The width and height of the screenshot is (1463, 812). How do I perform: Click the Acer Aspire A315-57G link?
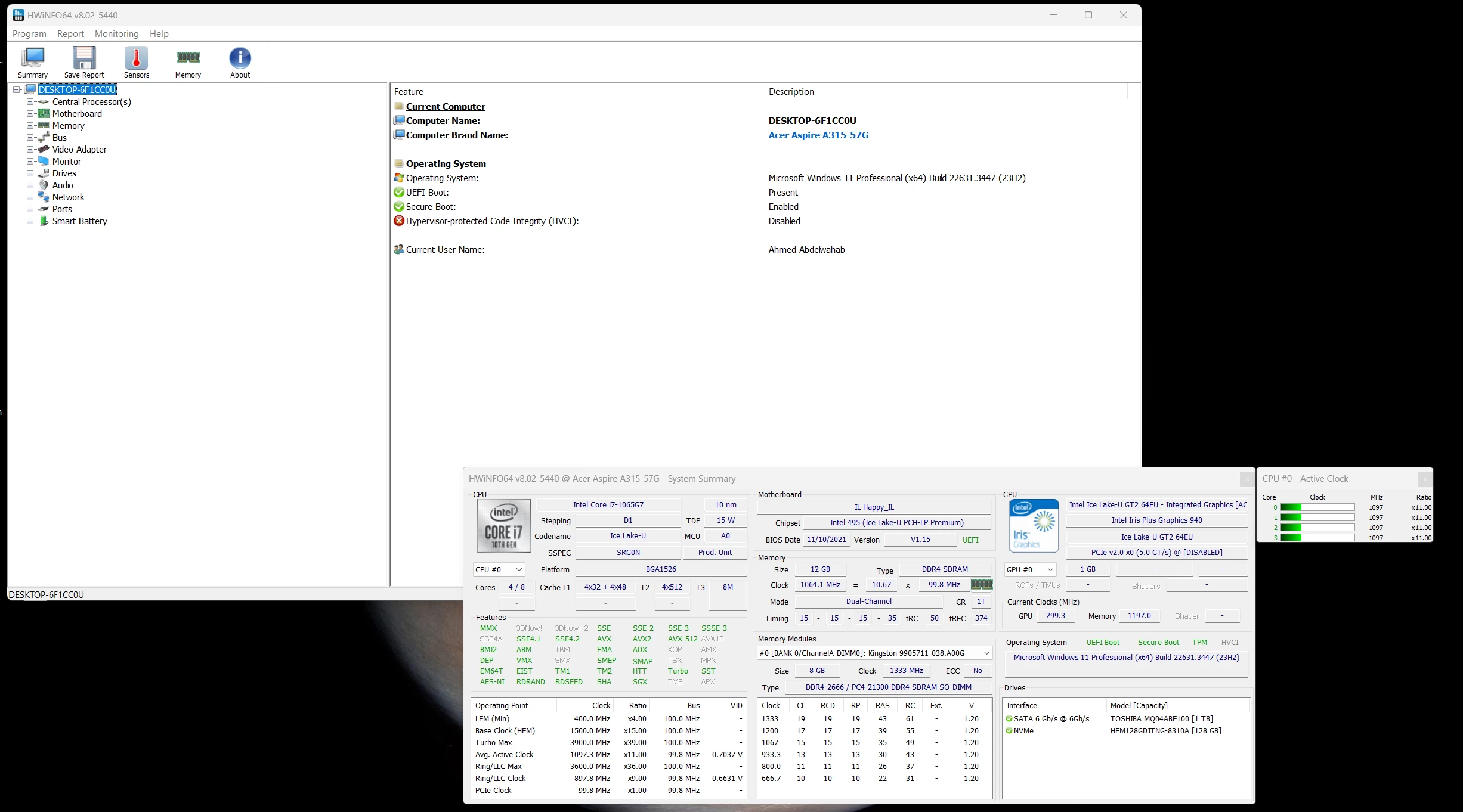[x=818, y=135]
